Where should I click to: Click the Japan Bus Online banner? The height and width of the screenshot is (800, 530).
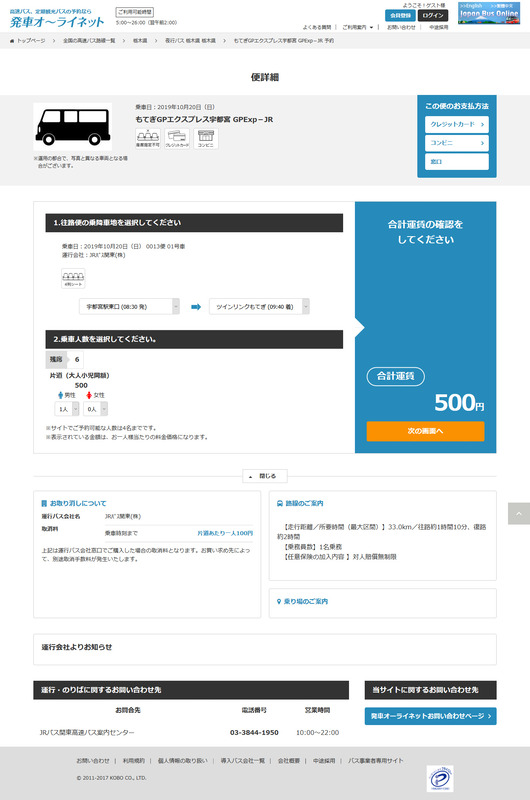pos(489,13)
